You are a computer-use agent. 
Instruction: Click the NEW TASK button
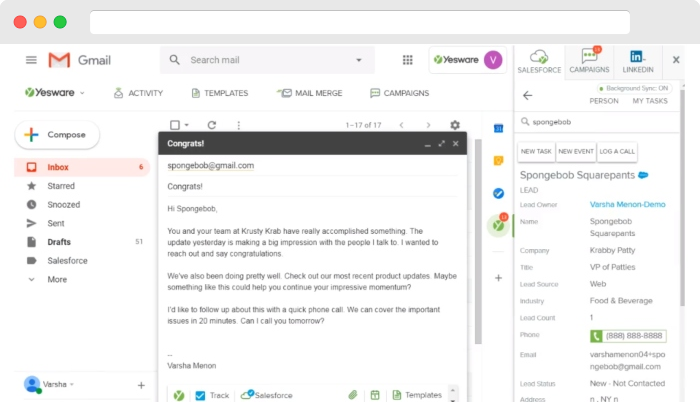point(536,151)
